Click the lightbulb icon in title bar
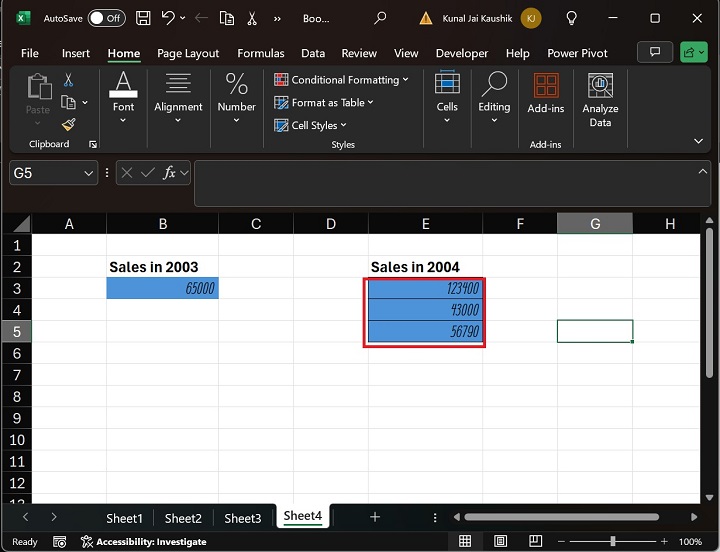The image size is (720, 552). click(x=571, y=18)
